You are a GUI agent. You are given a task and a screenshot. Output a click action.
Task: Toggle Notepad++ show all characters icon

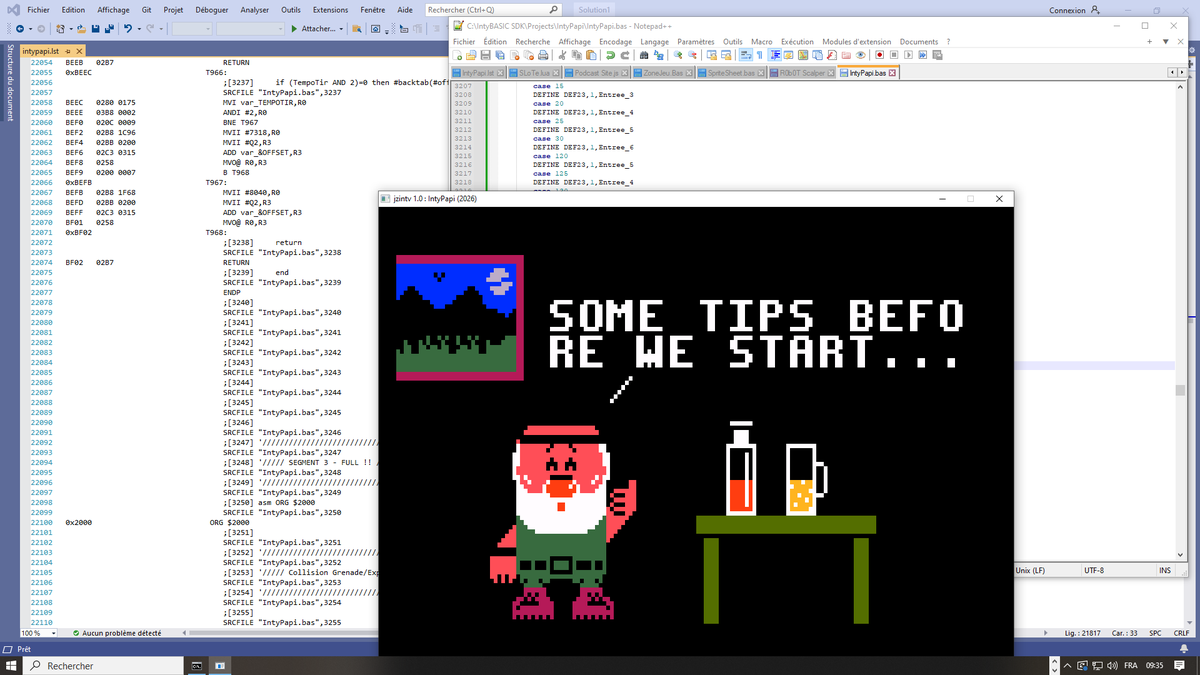point(759,55)
